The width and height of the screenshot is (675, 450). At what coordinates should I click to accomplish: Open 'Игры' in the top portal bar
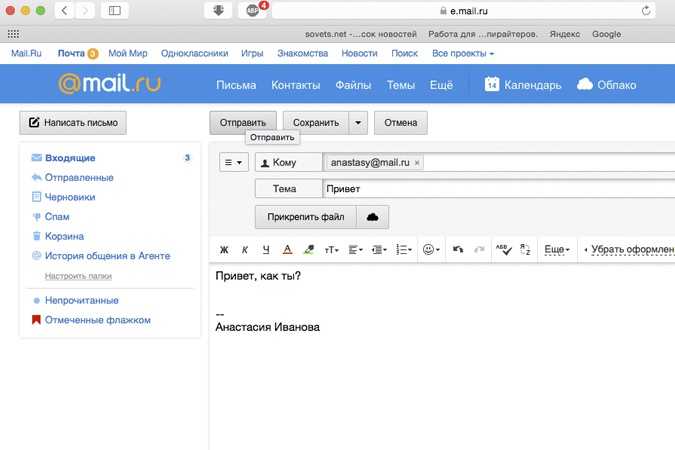tap(252, 53)
